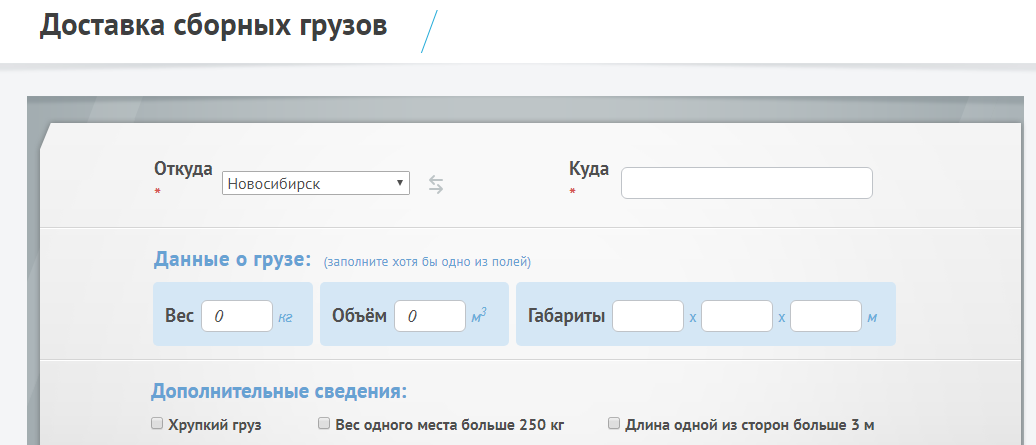This screenshot has width=1036, height=445.
Task: Focus the Вес weight input field
Action: point(237,316)
